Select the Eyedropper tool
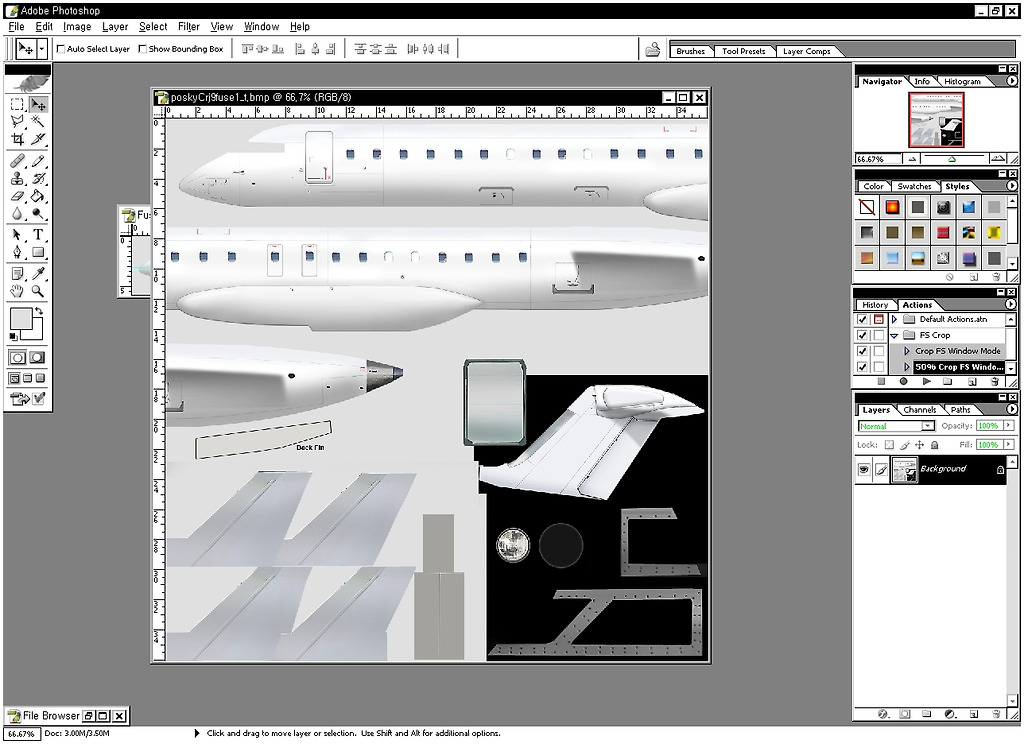The width and height of the screenshot is (1024, 744). (x=38, y=273)
